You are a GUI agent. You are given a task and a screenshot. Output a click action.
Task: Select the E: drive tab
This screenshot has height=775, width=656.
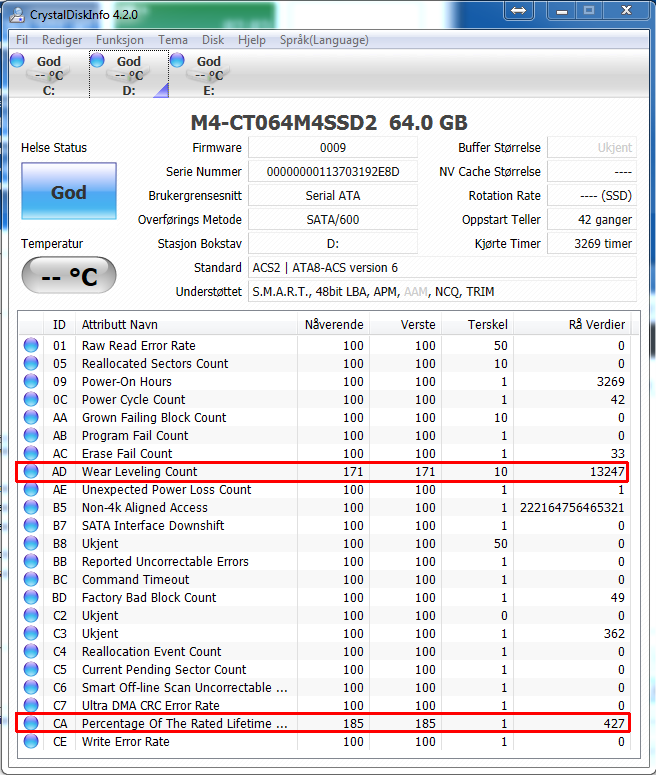point(209,75)
